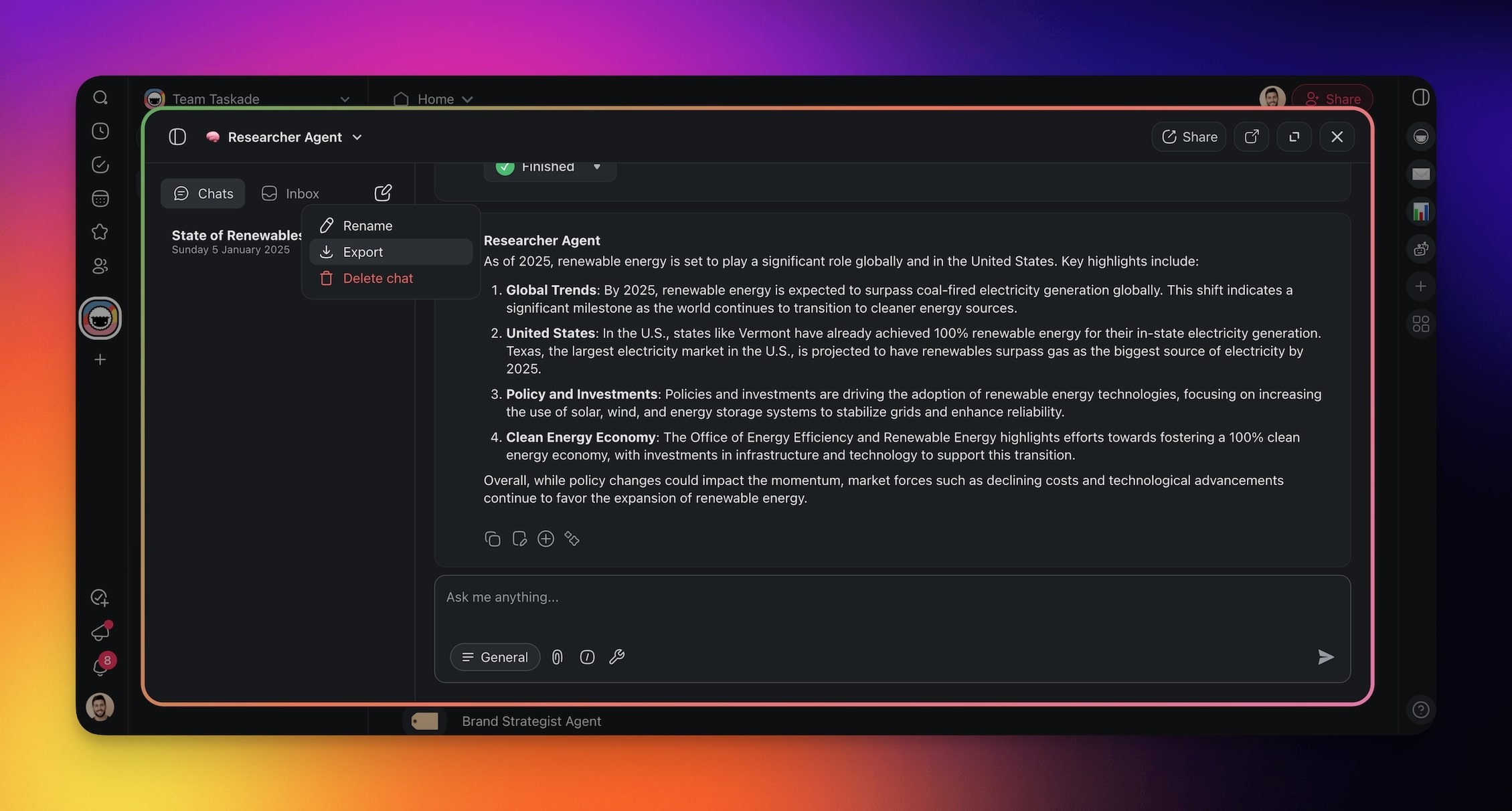Toggle the slash command icon
The width and height of the screenshot is (1512, 811).
(587, 657)
